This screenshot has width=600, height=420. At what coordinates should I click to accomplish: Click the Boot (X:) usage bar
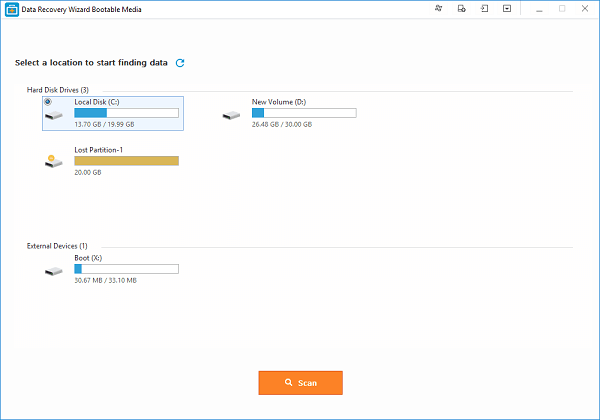pyautogui.click(x=126, y=269)
